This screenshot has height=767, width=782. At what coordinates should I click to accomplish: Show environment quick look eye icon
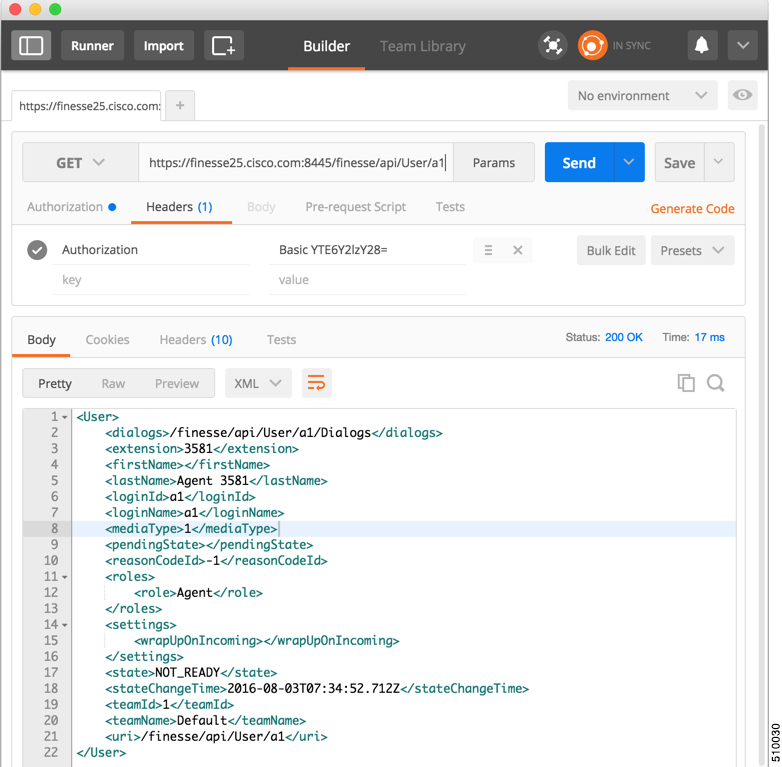tap(742, 95)
